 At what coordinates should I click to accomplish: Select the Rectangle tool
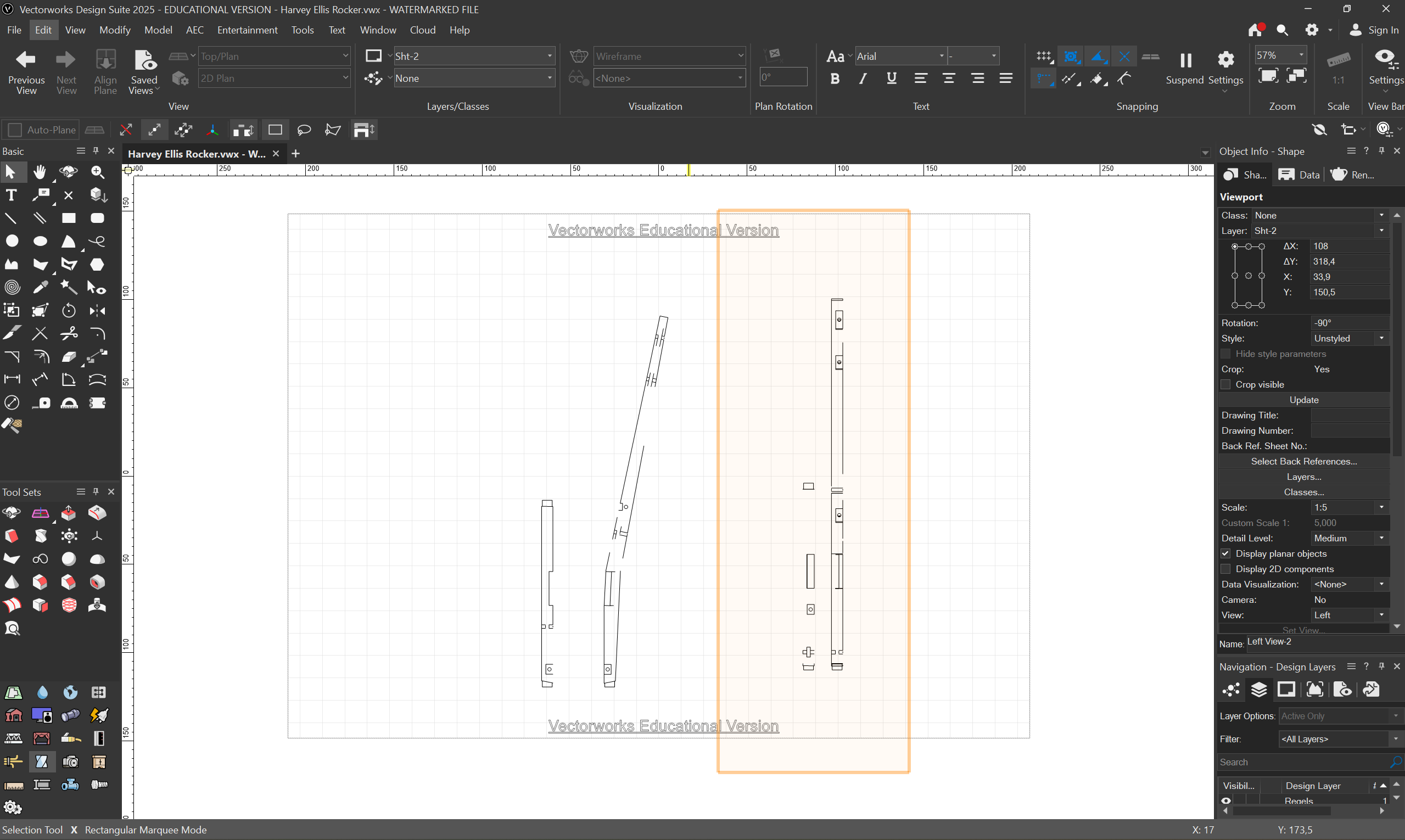point(69,219)
